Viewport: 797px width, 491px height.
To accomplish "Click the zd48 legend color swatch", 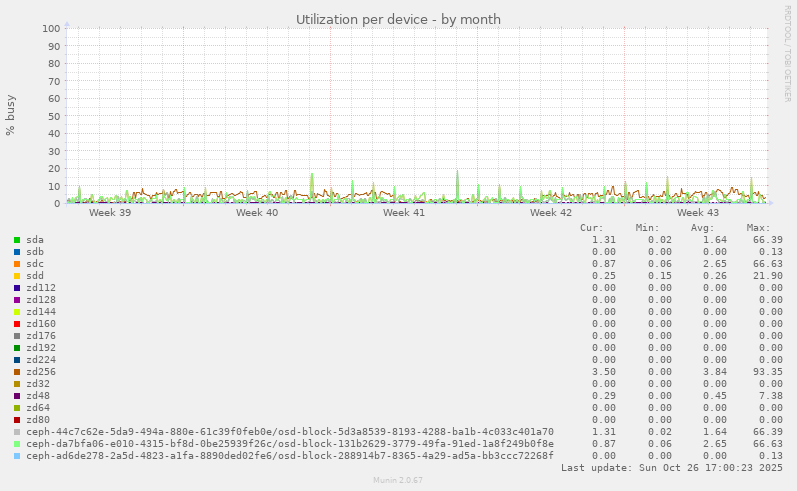I will [x=17, y=396].
